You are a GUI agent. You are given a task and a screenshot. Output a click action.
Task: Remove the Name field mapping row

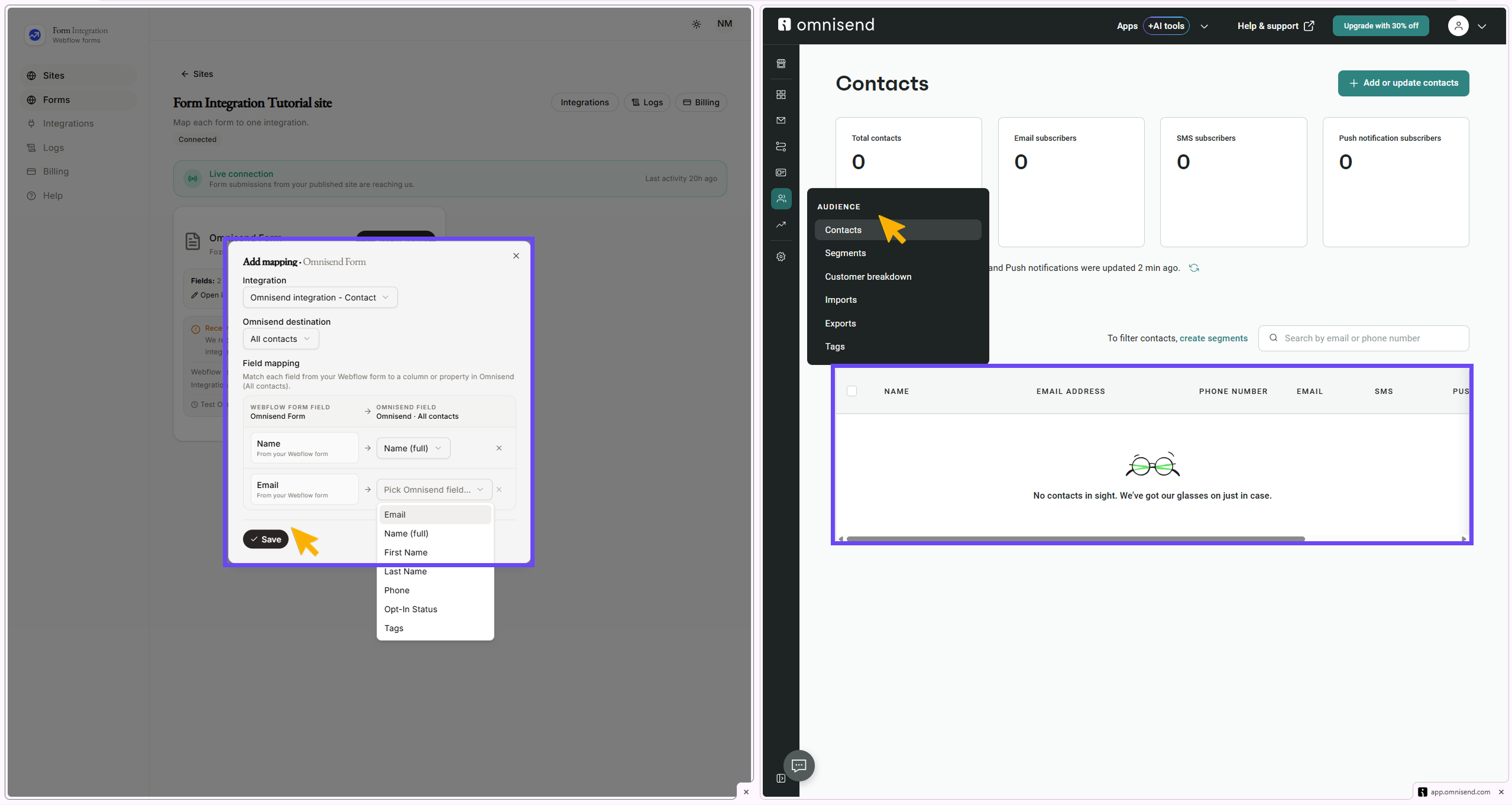[x=499, y=448]
